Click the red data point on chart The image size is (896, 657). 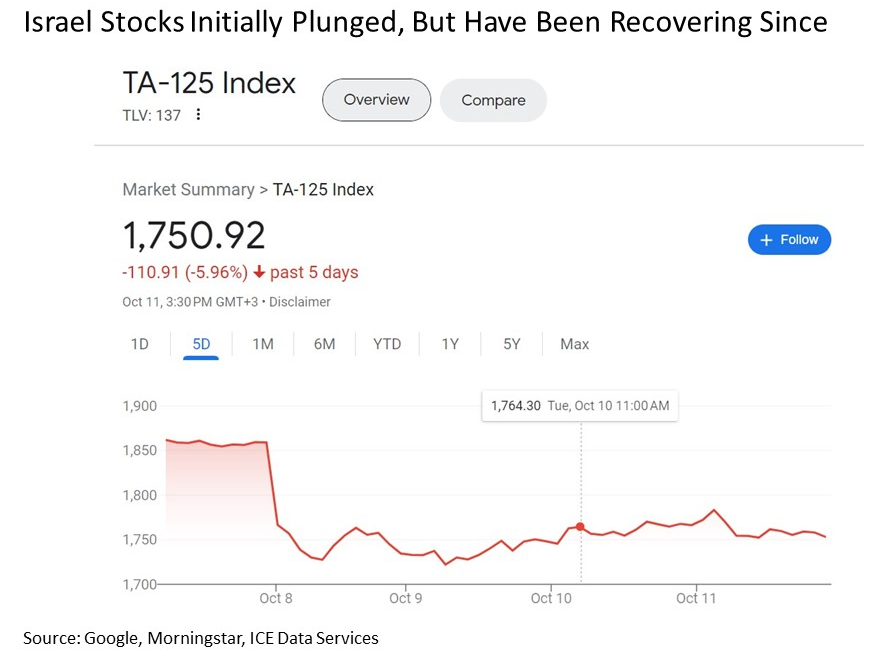pos(580,526)
